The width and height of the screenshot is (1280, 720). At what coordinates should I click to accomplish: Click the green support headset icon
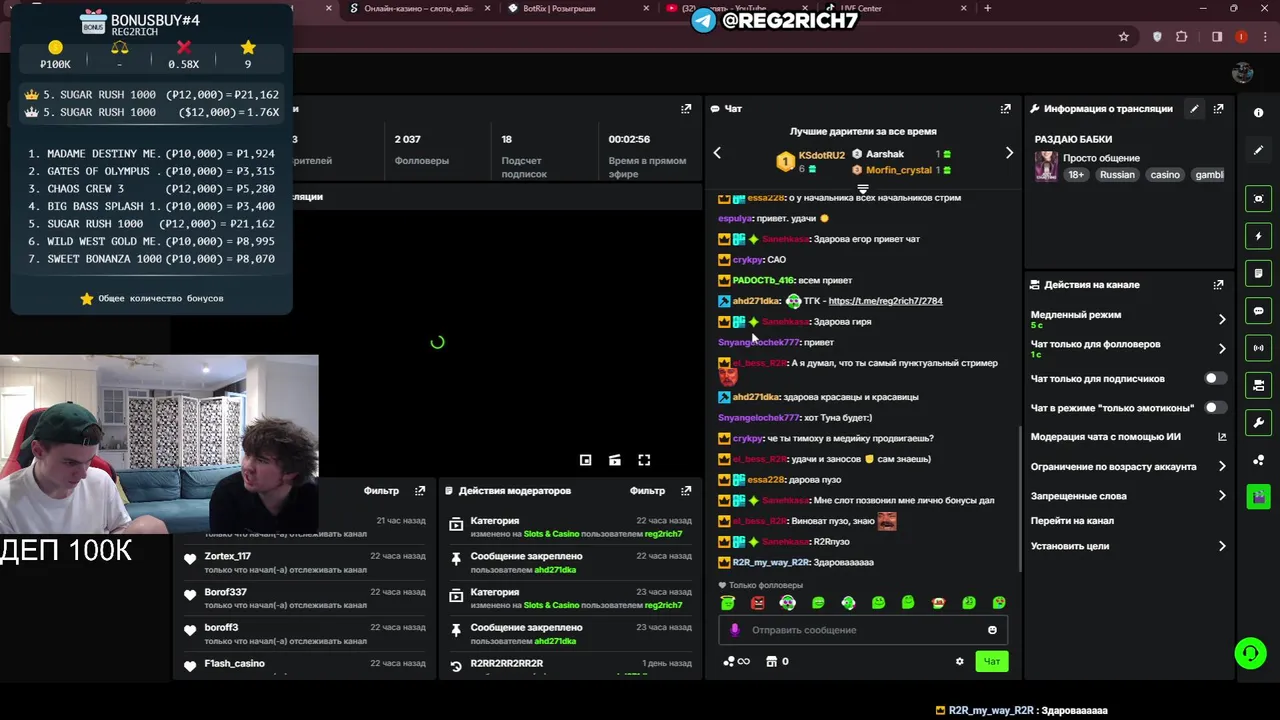(x=1250, y=654)
